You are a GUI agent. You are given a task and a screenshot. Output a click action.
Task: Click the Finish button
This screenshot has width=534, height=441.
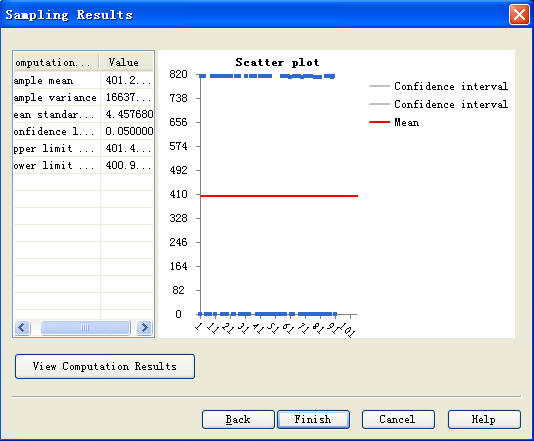pos(313,419)
